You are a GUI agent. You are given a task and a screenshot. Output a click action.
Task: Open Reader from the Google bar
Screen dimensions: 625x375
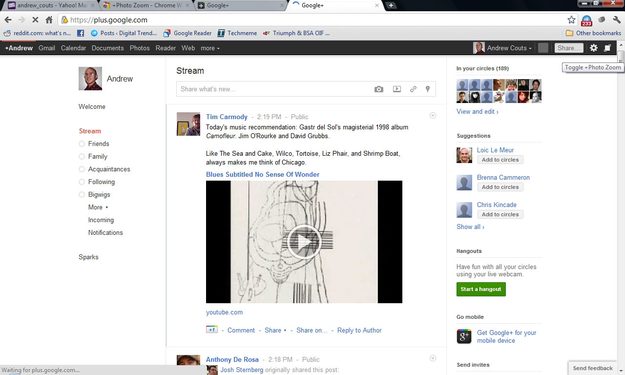pos(165,48)
